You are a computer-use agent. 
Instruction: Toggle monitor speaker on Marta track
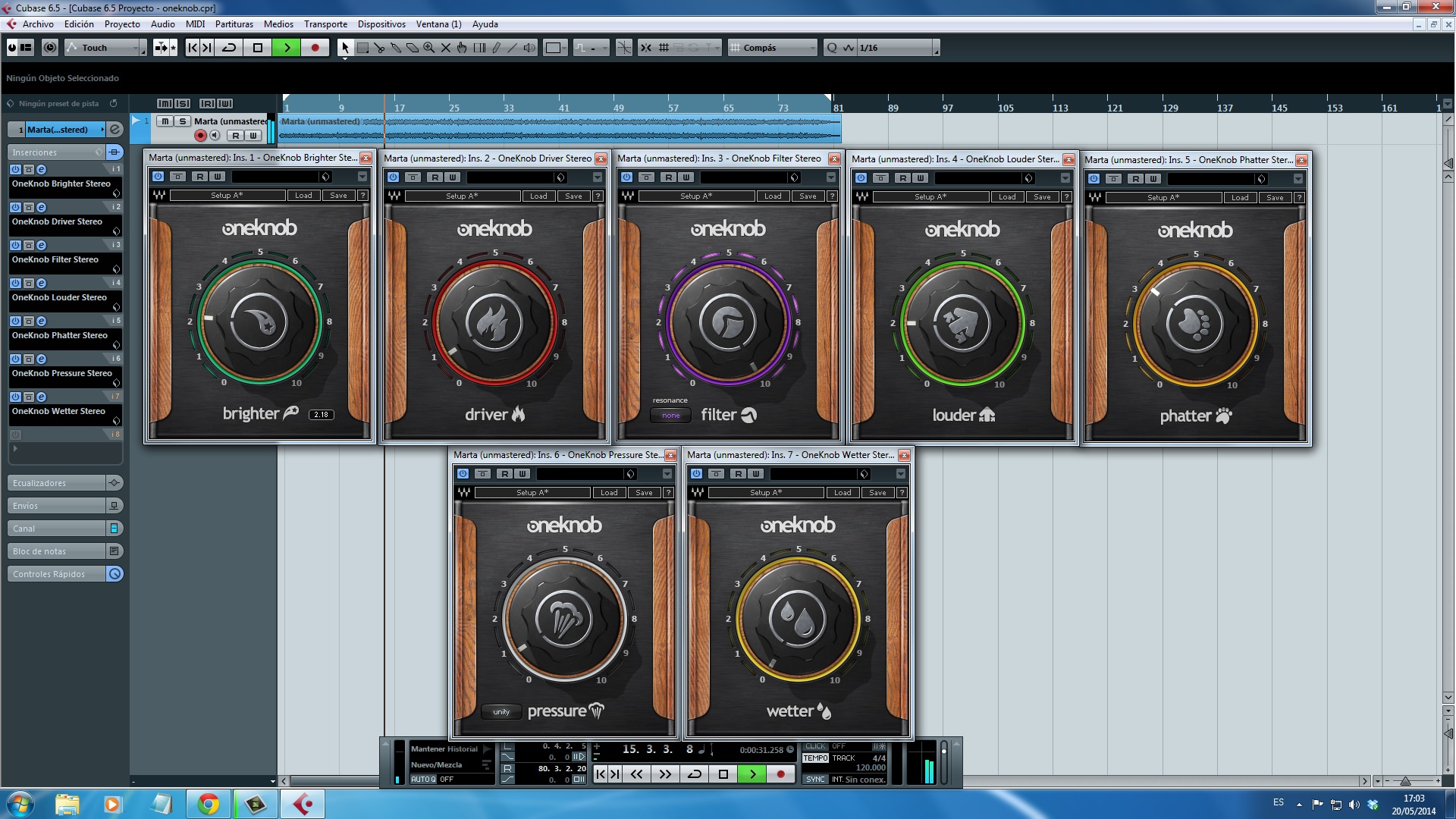pyautogui.click(x=215, y=136)
